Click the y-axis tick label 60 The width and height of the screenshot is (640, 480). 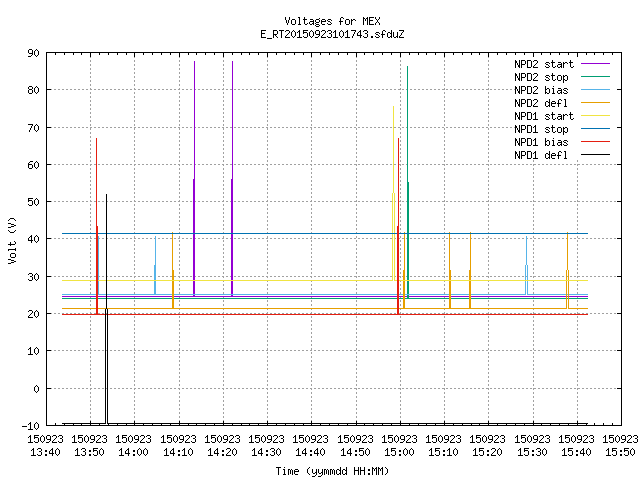pyautogui.click(x=33, y=165)
